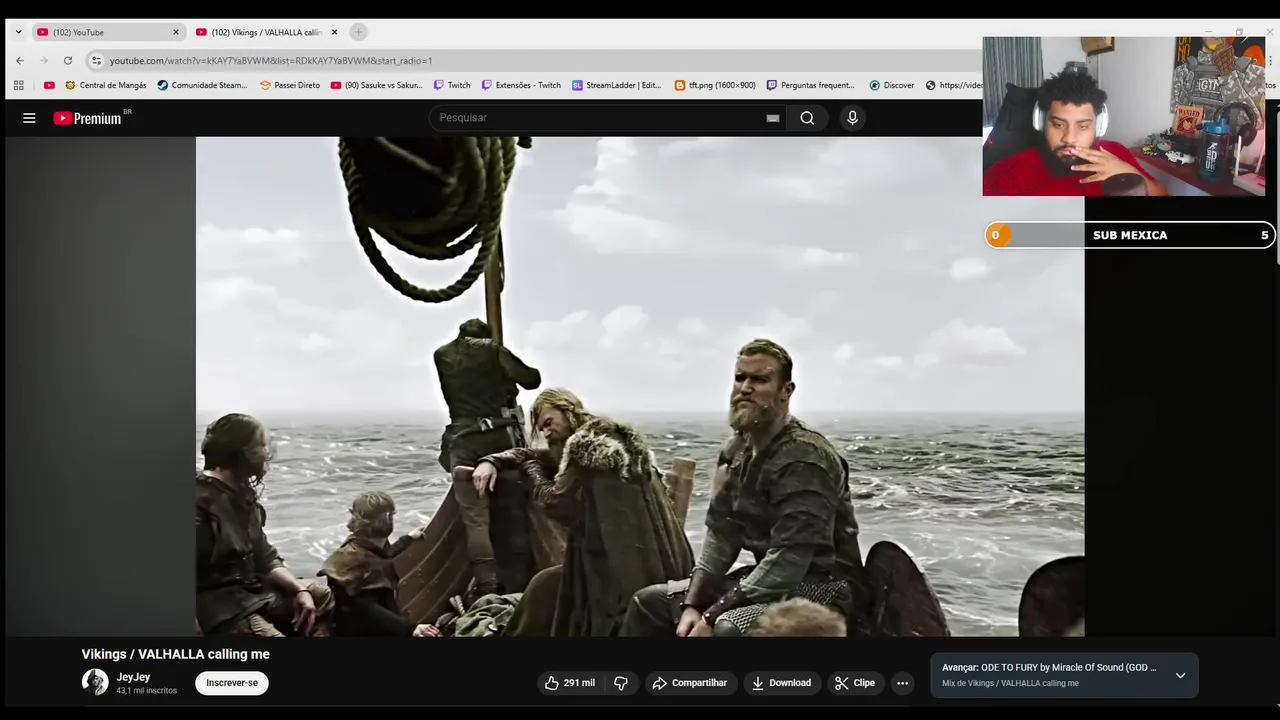Click the video player area
Image resolution: width=1280 pixels, height=720 pixels.
[x=640, y=387]
